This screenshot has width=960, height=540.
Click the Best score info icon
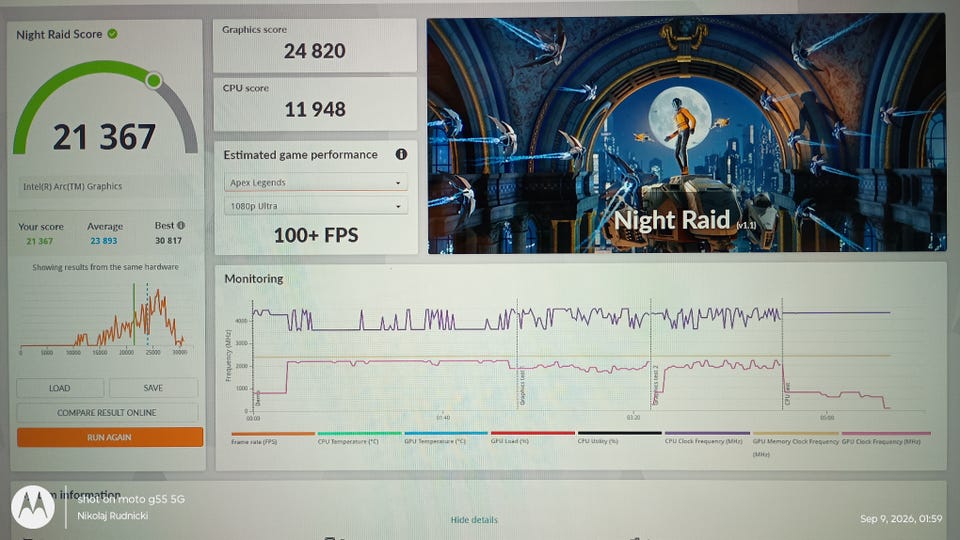pos(181,225)
